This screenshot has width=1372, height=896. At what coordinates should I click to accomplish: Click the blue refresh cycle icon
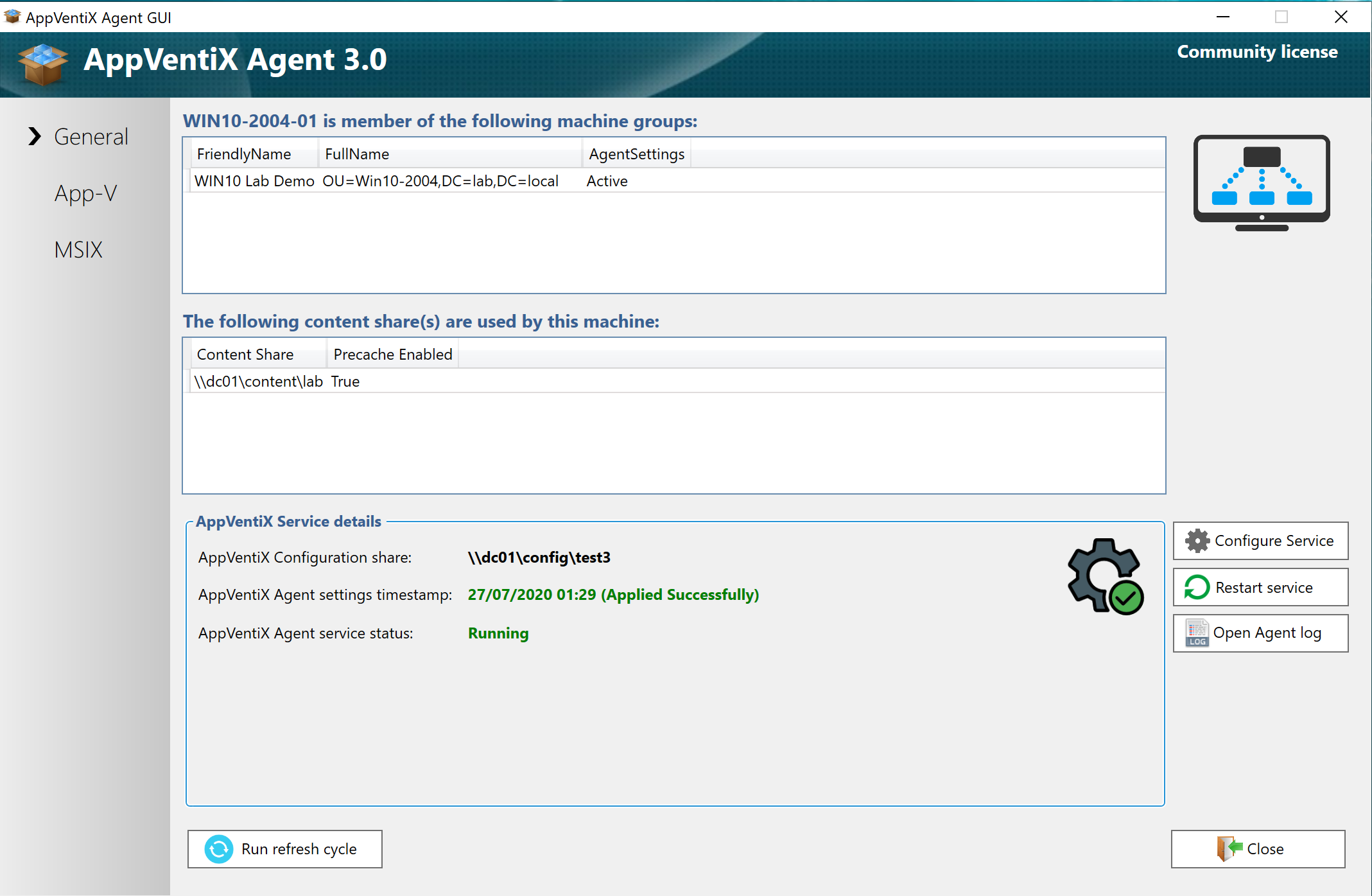point(219,849)
